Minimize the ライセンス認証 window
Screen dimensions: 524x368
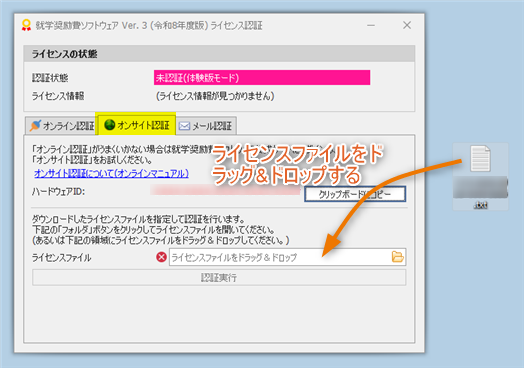(371, 25)
